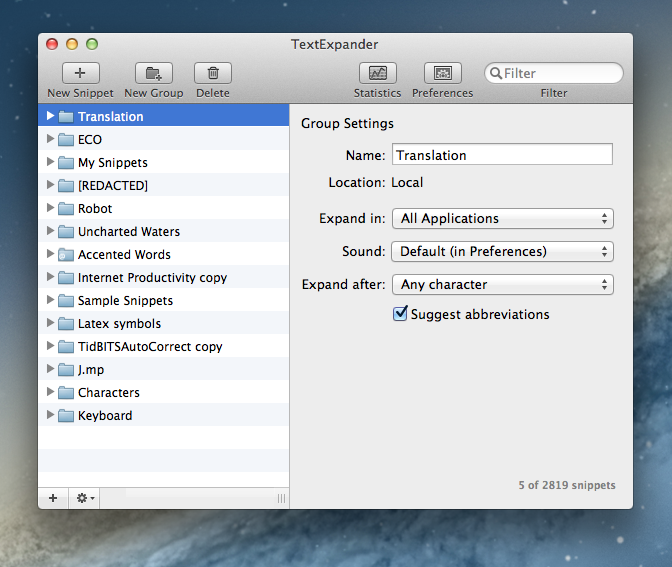Viewport: 672px width, 567px height.
Task: Click the Uncharted Waters folder icon
Action: tap(66, 232)
